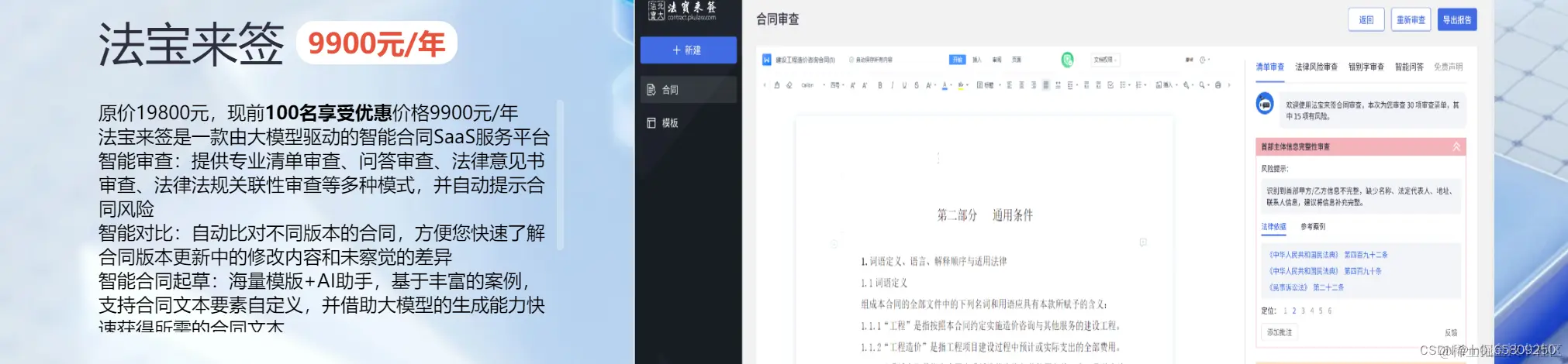Click the bulleted list icon
This screenshot has width=1568, height=364.
pyautogui.click(x=1124, y=85)
